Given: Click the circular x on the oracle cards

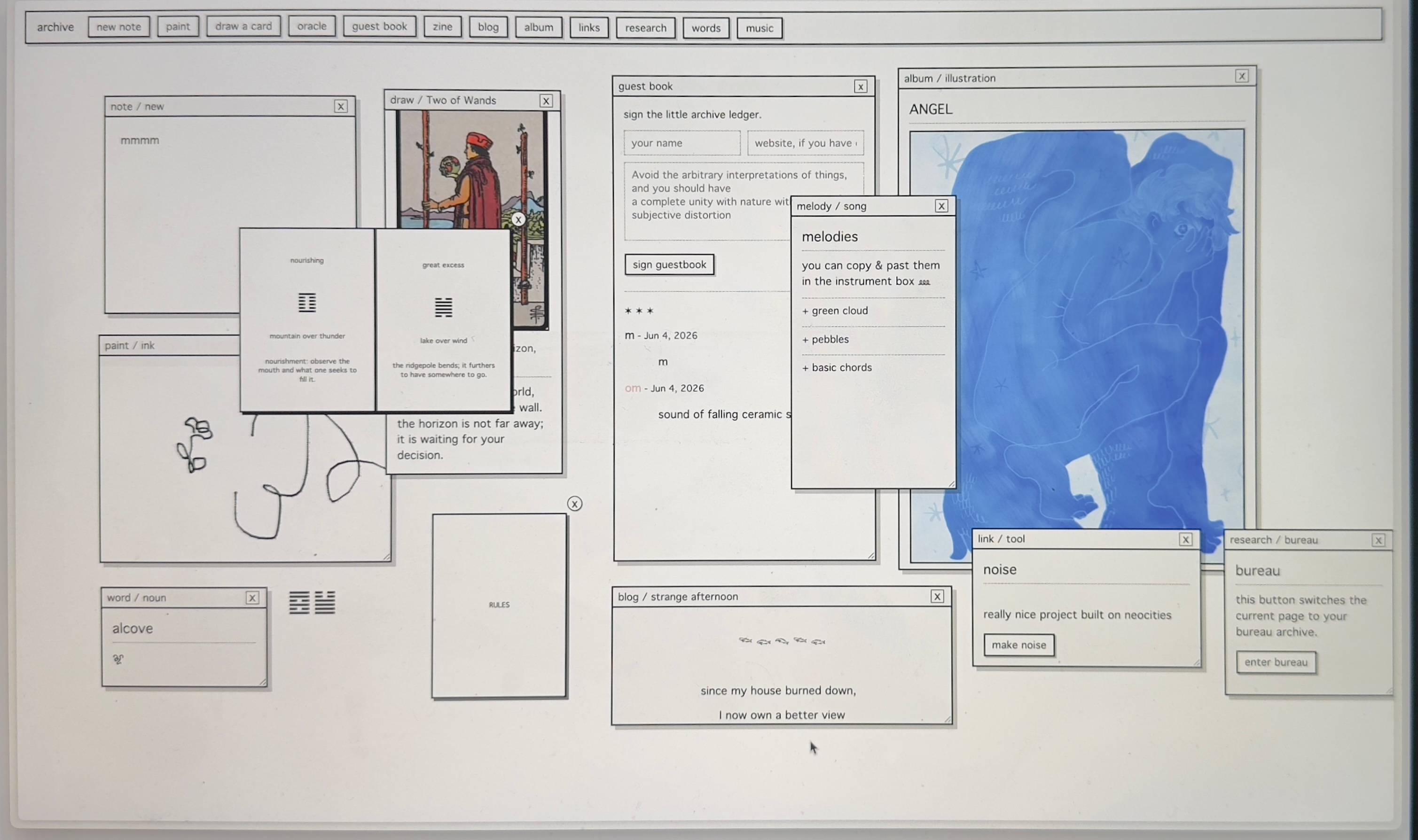Looking at the screenshot, I should pyautogui.click(x=518, y=219).
